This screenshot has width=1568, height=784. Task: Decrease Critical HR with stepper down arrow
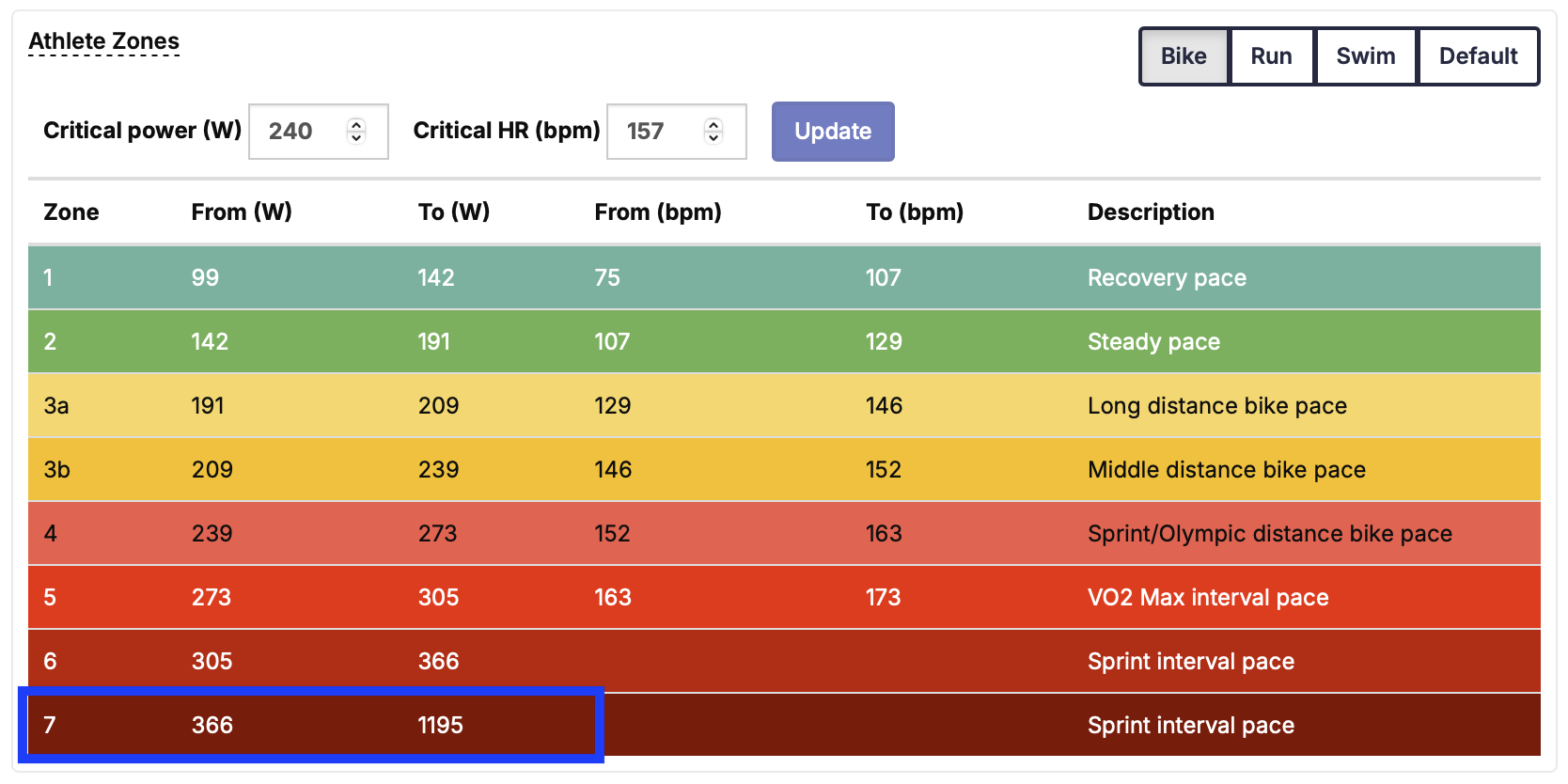tap(714, 138)
